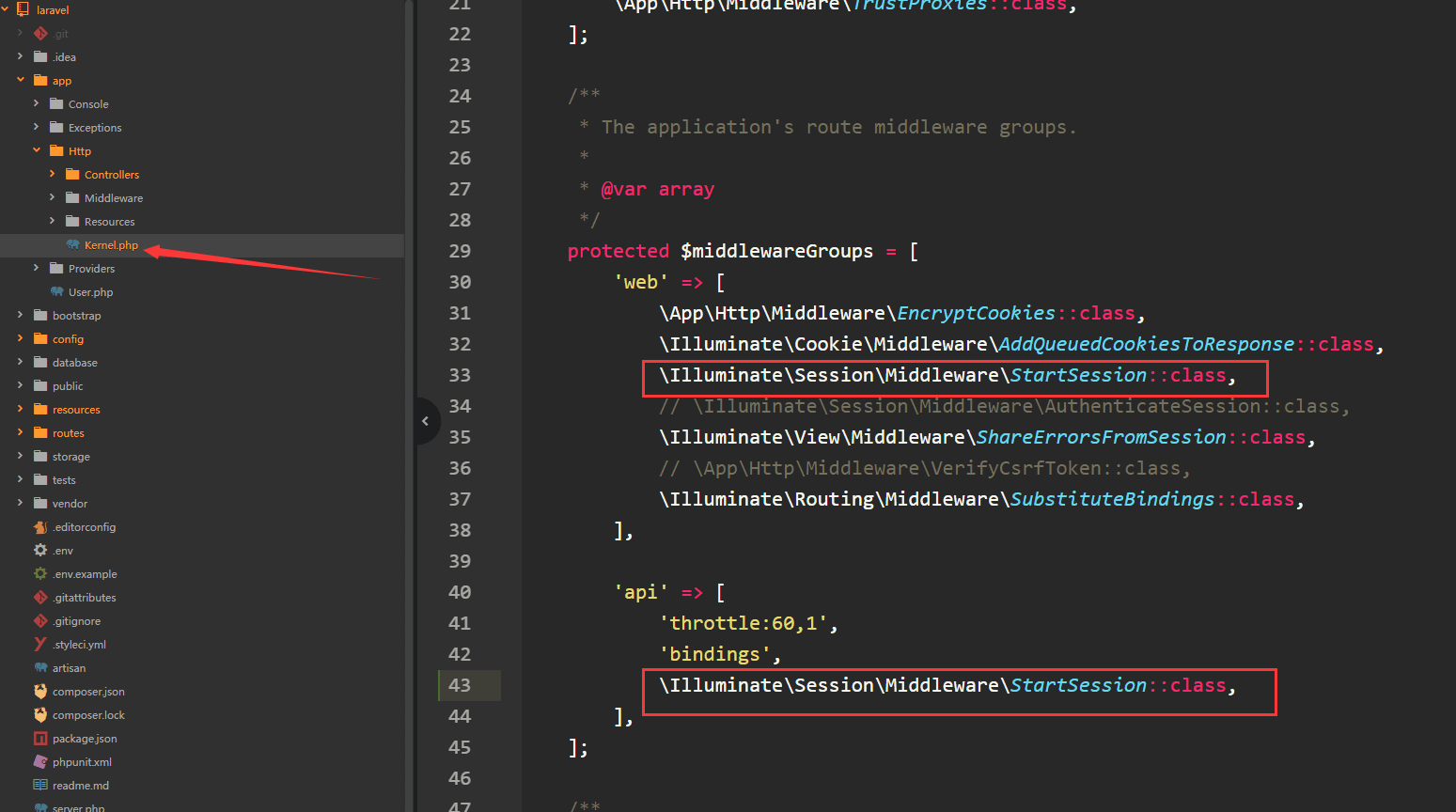Click the package.json icon
The image size is (1456, 812).
[40, 738]
